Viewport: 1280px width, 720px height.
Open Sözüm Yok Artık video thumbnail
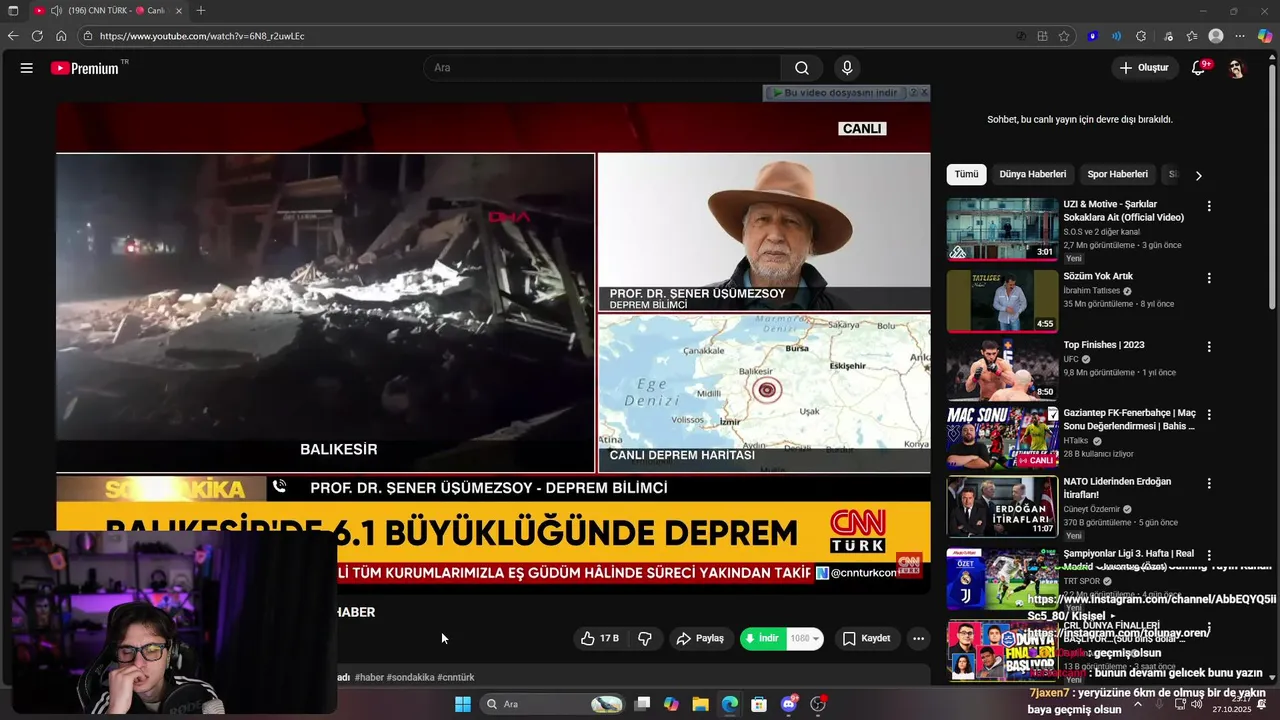(1002, 301)
